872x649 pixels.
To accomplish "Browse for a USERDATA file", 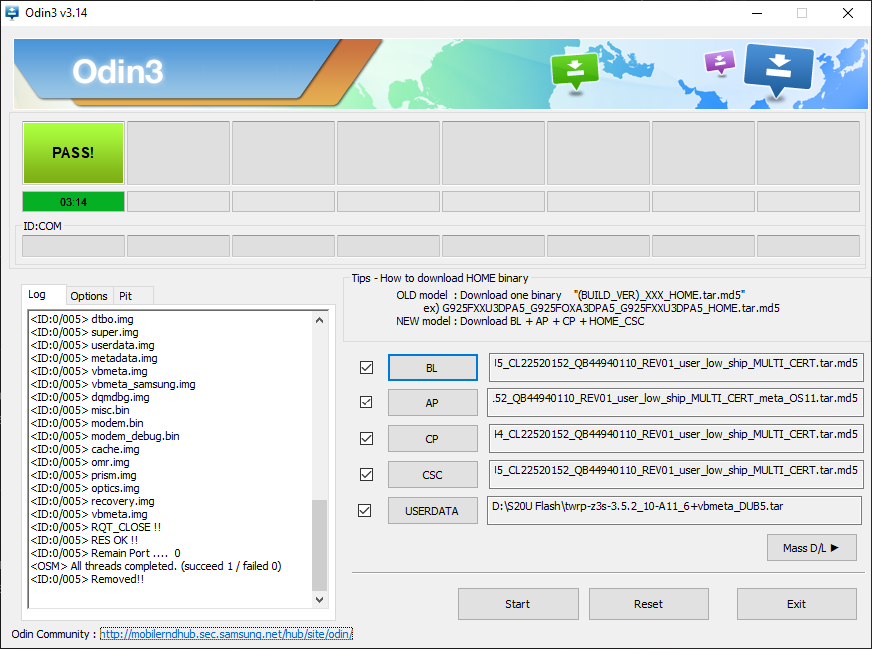I will click(x=432, y=511).
